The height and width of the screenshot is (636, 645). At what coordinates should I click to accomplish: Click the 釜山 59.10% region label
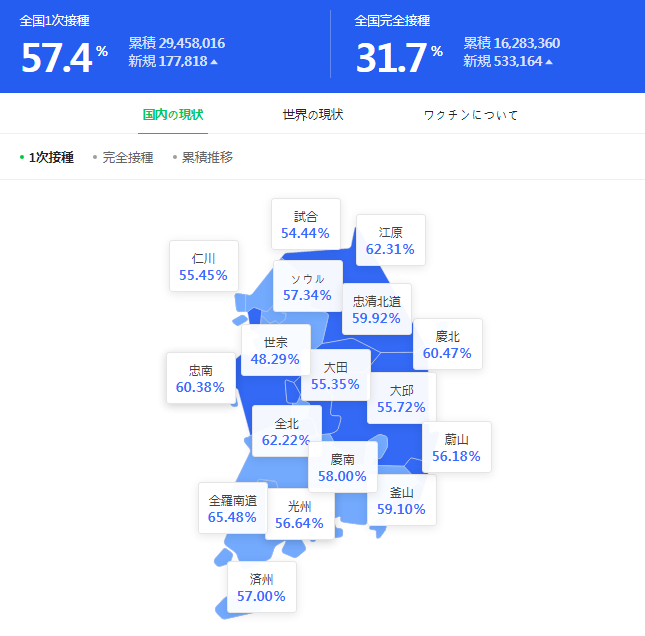point(401,500)
